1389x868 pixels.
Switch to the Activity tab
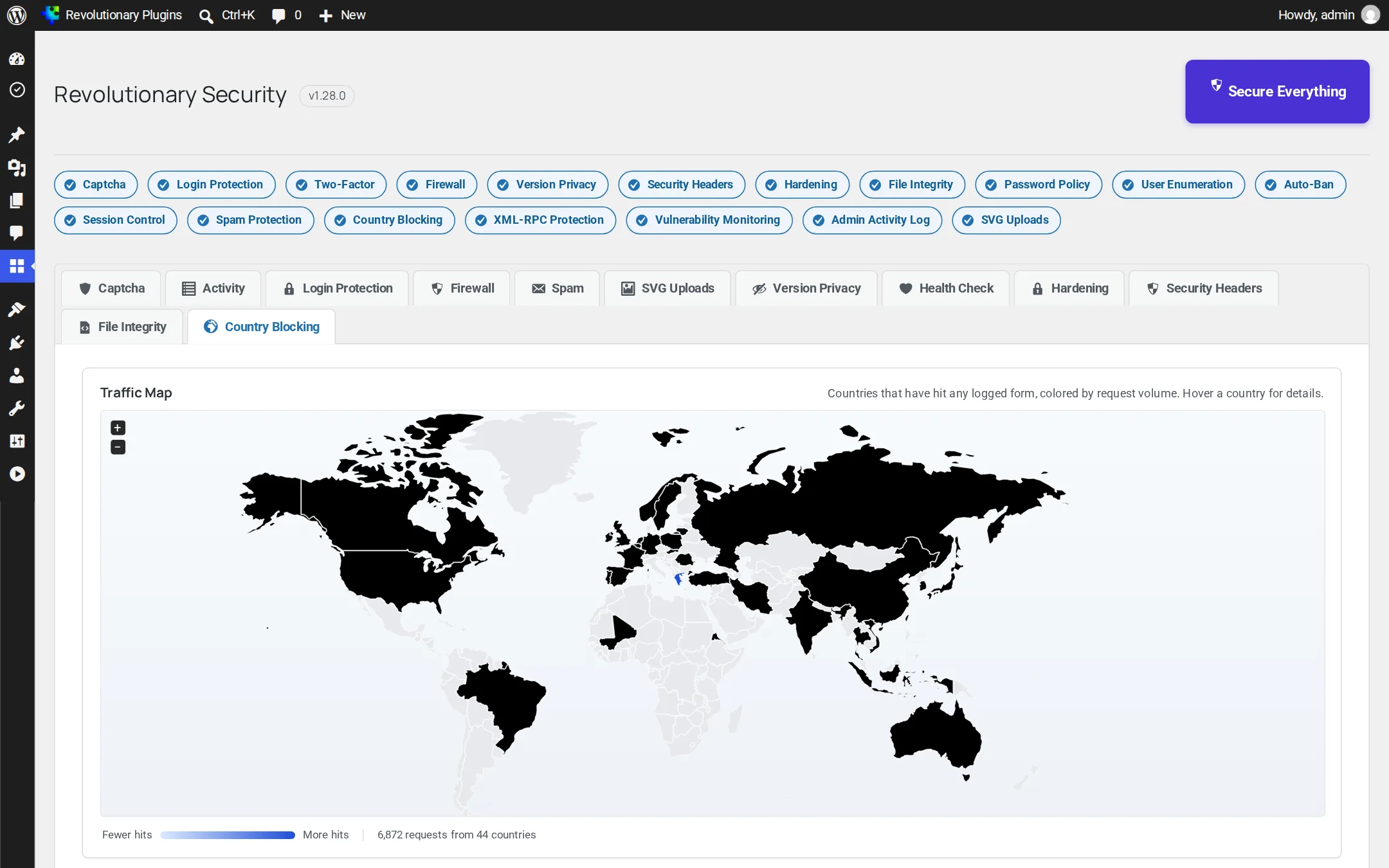tap(213, 288)
